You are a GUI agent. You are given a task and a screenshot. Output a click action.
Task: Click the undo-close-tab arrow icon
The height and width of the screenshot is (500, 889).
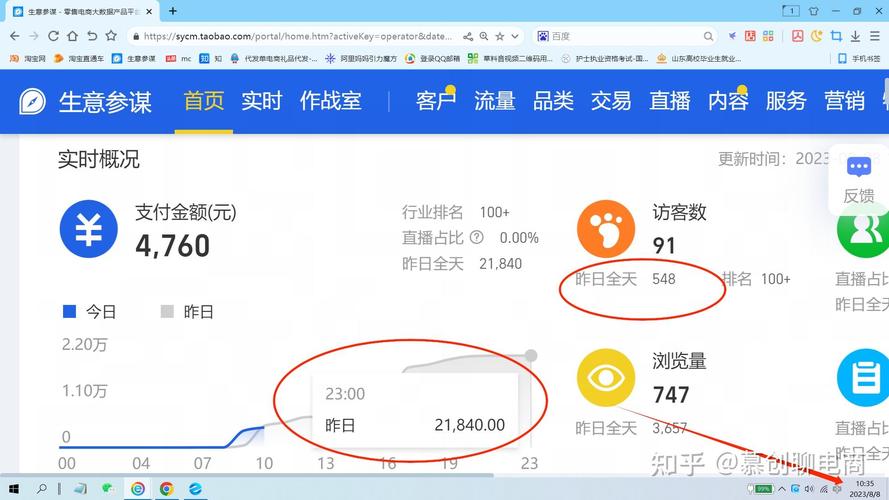92,36
